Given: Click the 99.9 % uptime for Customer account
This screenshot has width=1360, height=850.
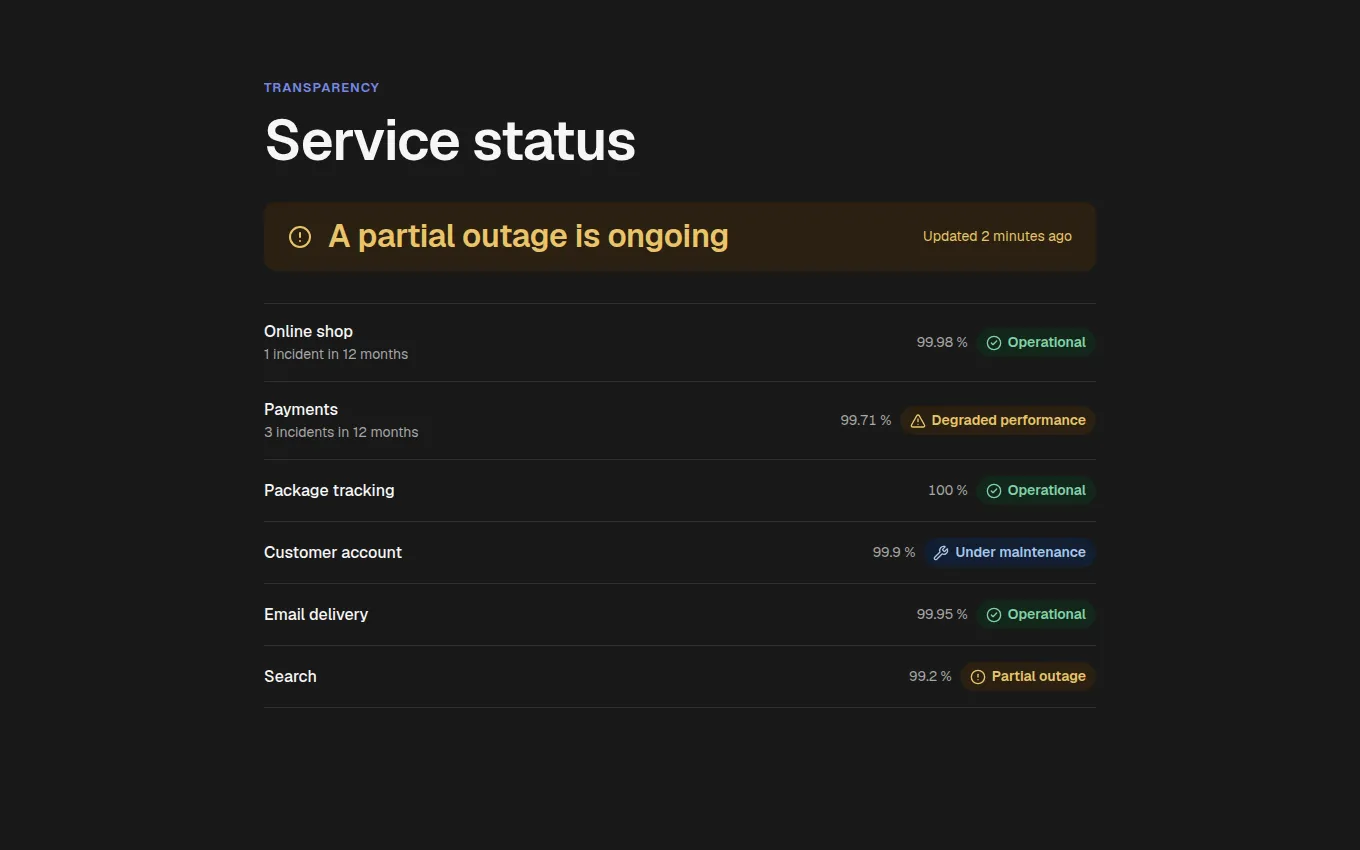Looking at the screenshot, I should tap(894, 552).
